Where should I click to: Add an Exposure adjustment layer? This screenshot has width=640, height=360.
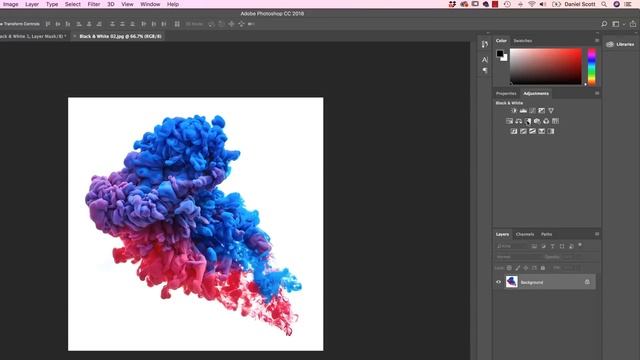click(x=542, y=111)
